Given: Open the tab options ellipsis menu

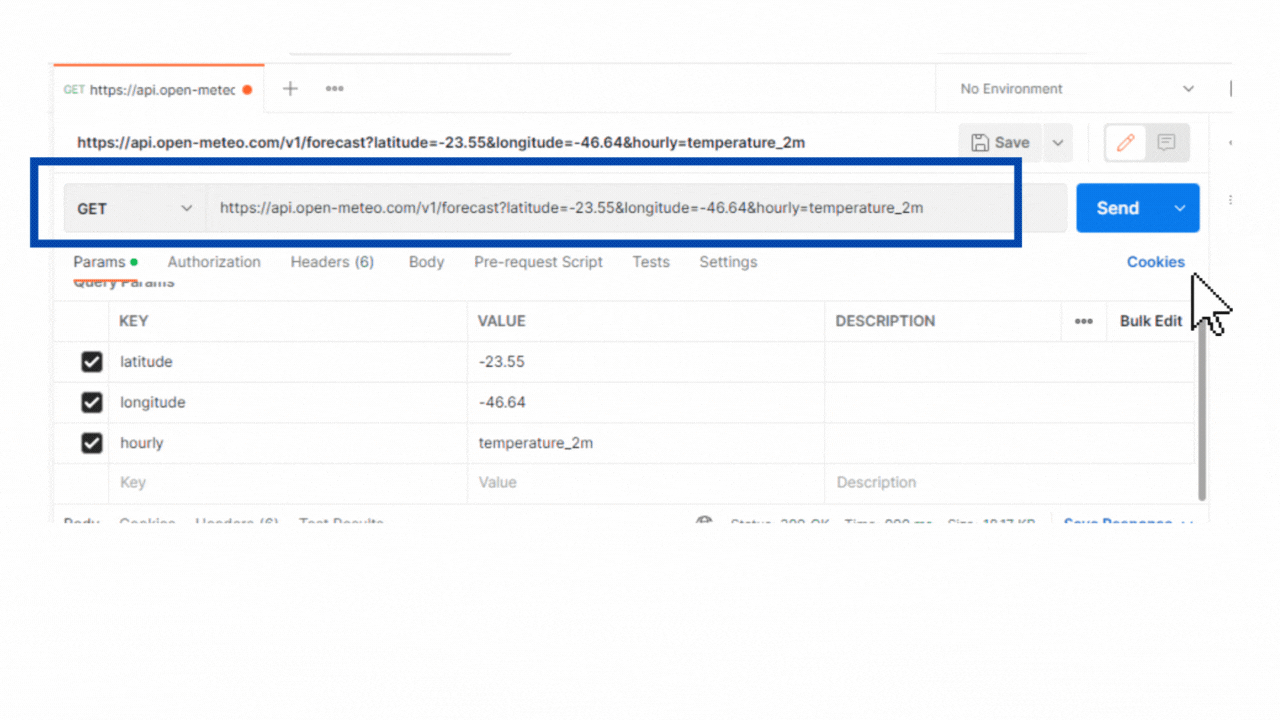Looking at the screenshot, I should pyautogui.click(x=335, y=89).
